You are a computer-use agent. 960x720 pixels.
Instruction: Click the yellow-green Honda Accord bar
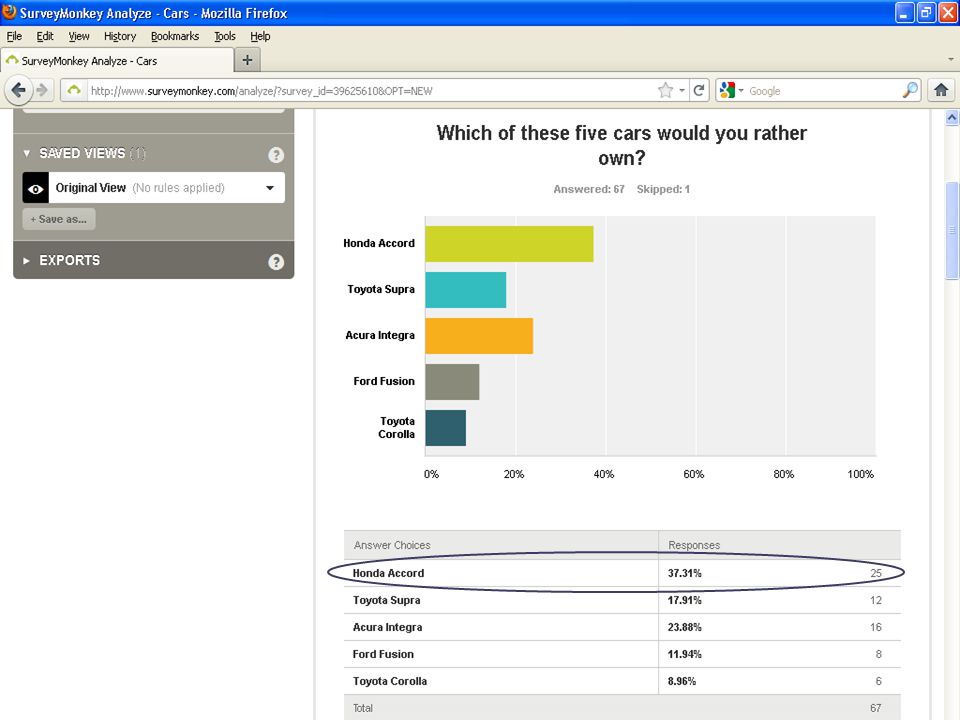[509, 244]
